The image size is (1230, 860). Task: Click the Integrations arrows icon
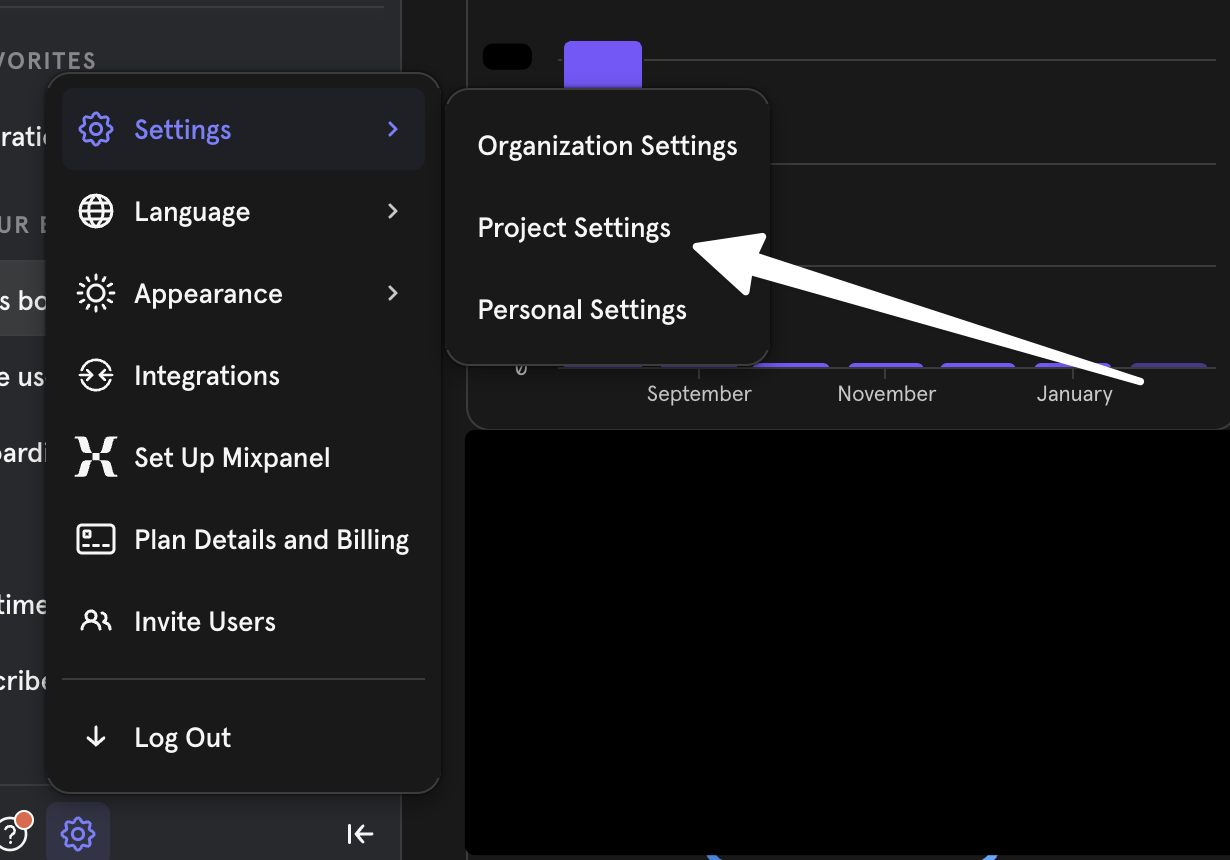point(96,376)
